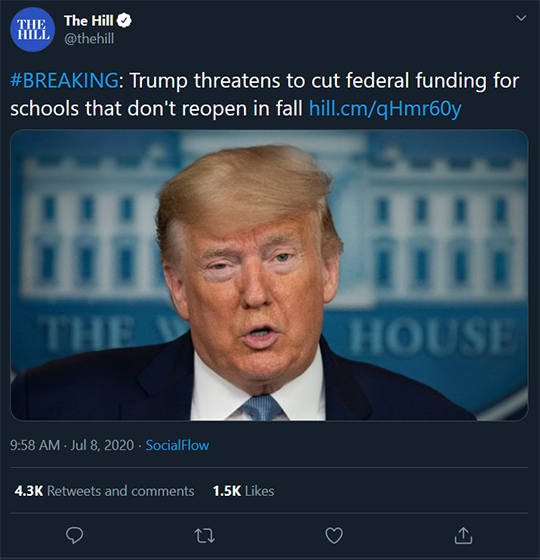This screenshot has height=560, width=540.
Task: Click the 4.3K retweet count
Action: coord(29,491)
